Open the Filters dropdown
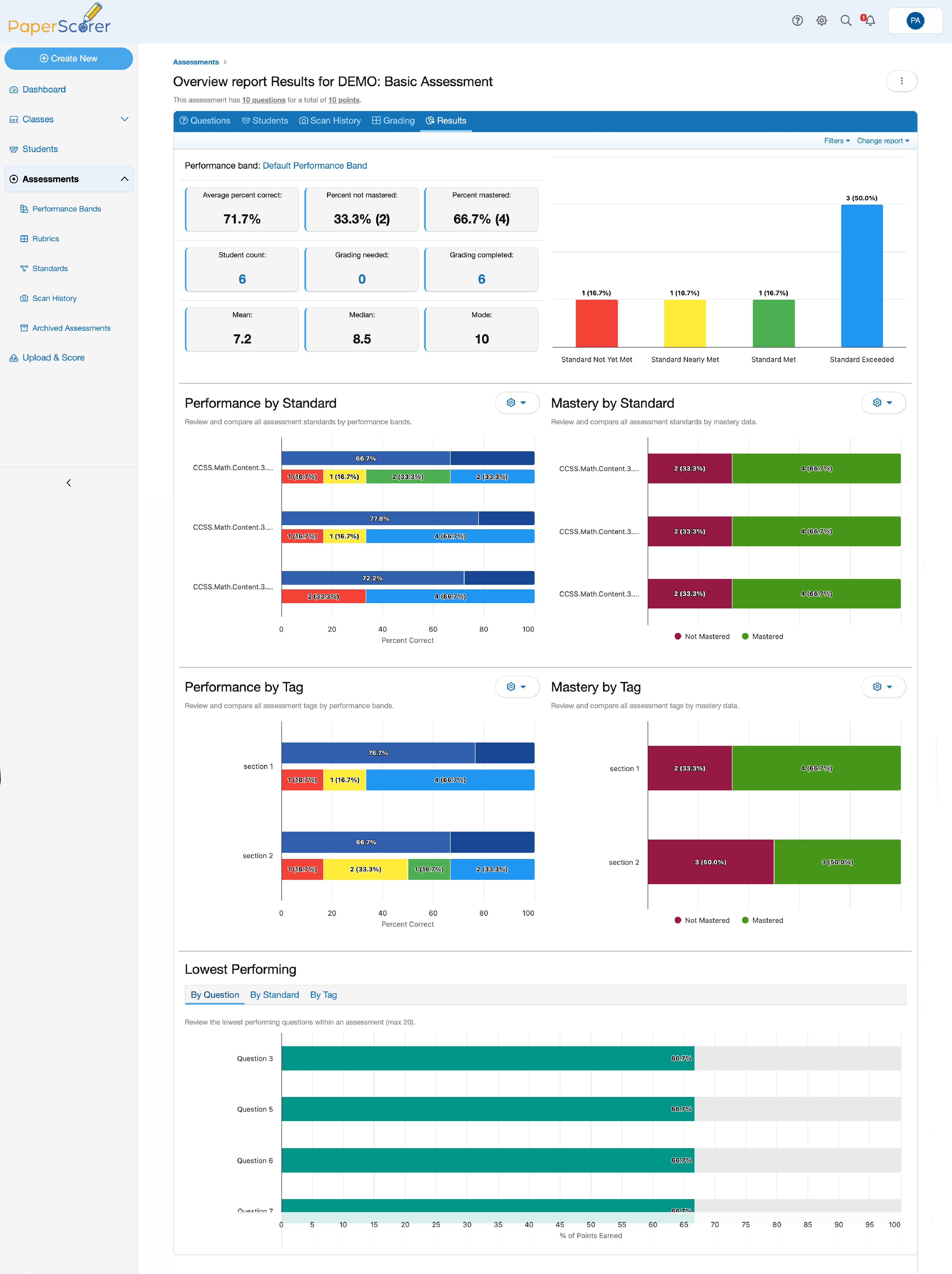Image resolution: width=952 pixels, height=1274 pixels. click(836, 141)
